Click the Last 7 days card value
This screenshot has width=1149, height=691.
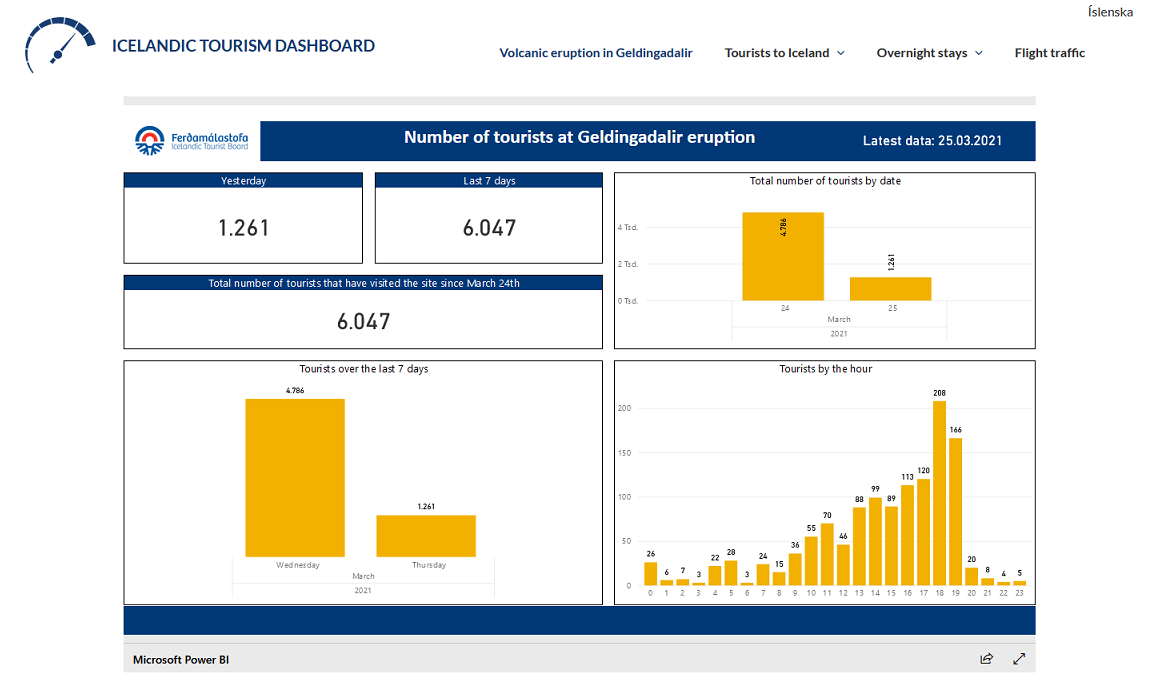(x=489, y=227)
